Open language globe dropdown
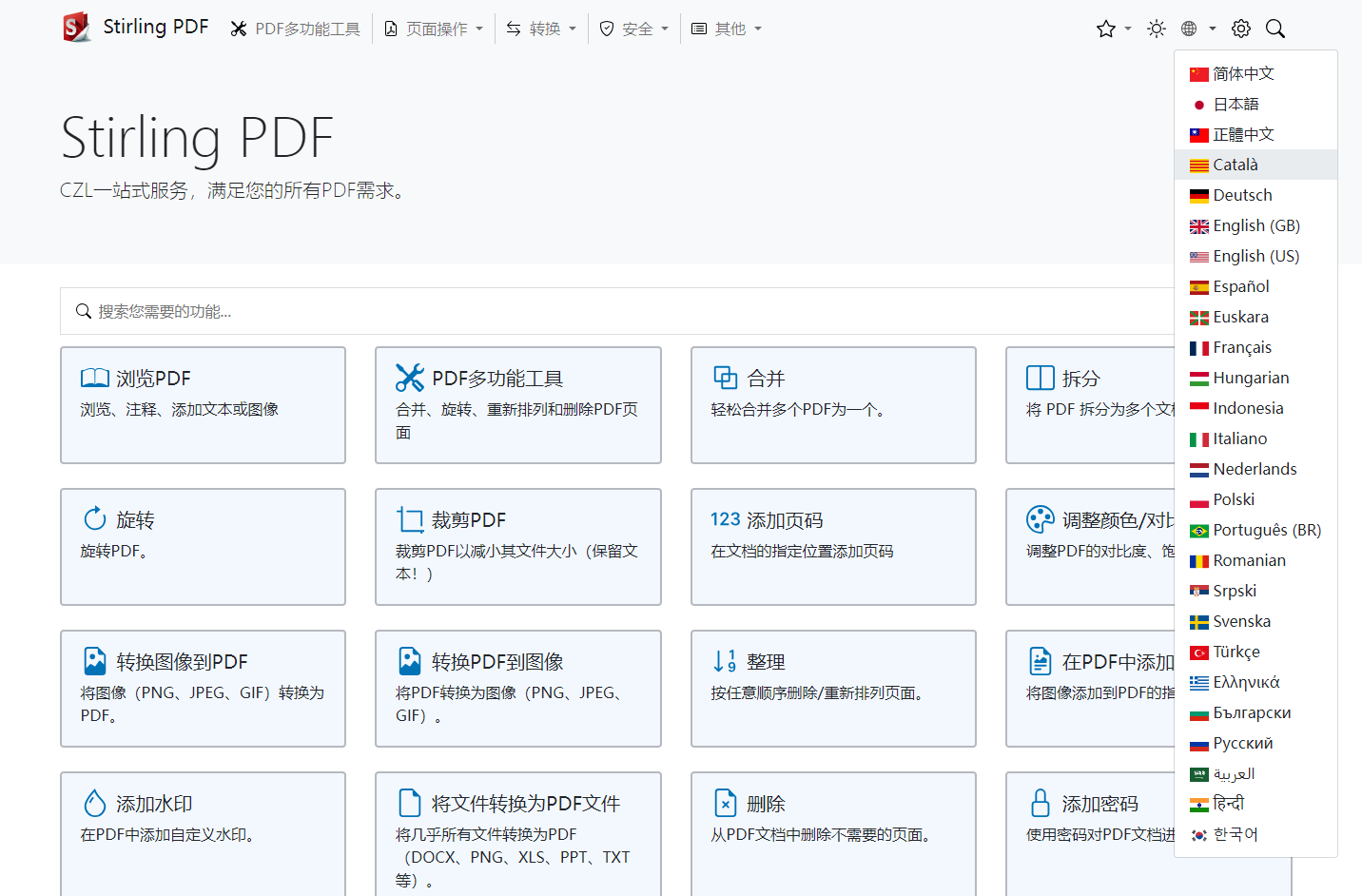The image size is (1362, 896). (1197, 29)
